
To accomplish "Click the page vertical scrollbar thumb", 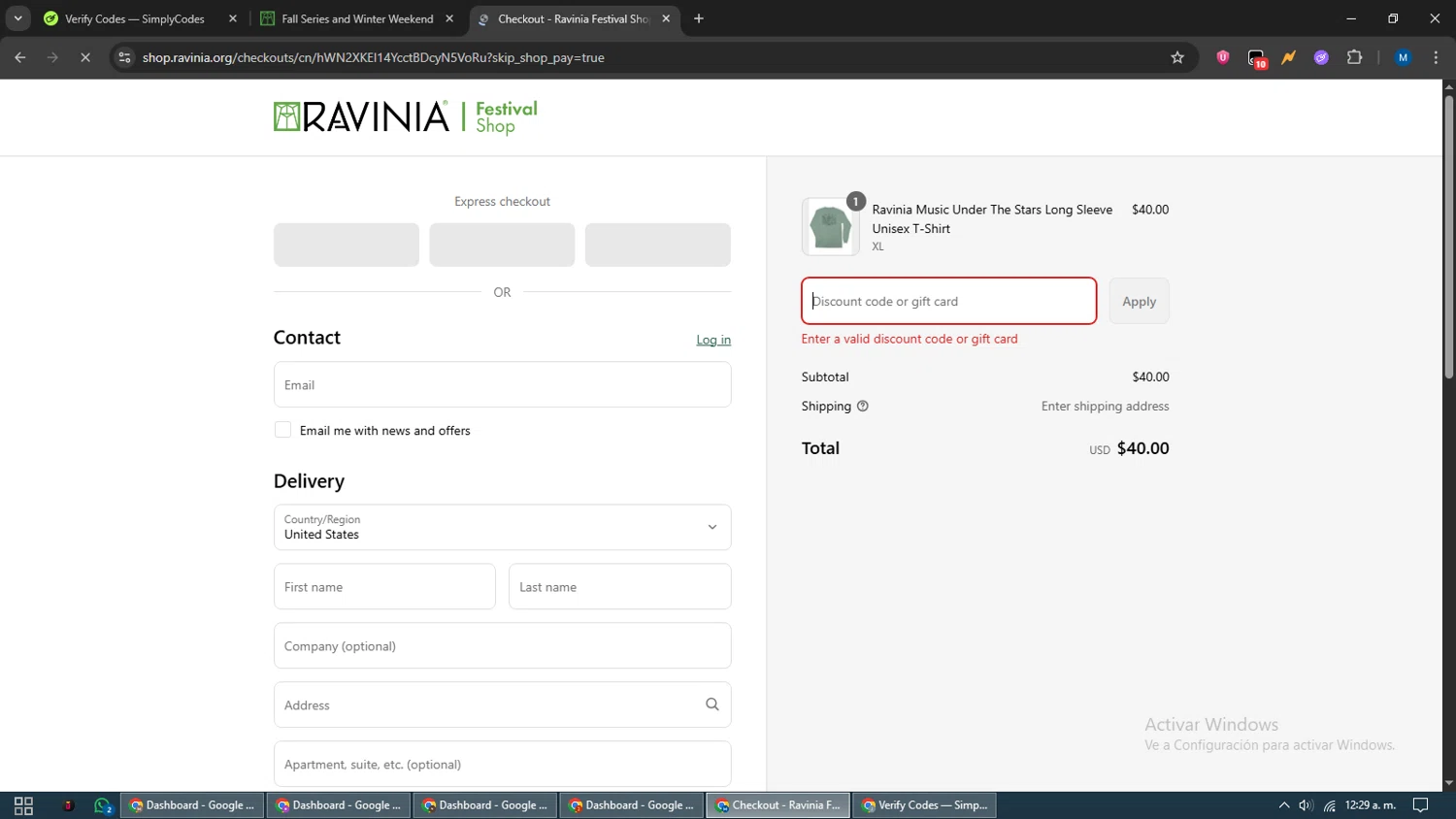I will 1448,237.
